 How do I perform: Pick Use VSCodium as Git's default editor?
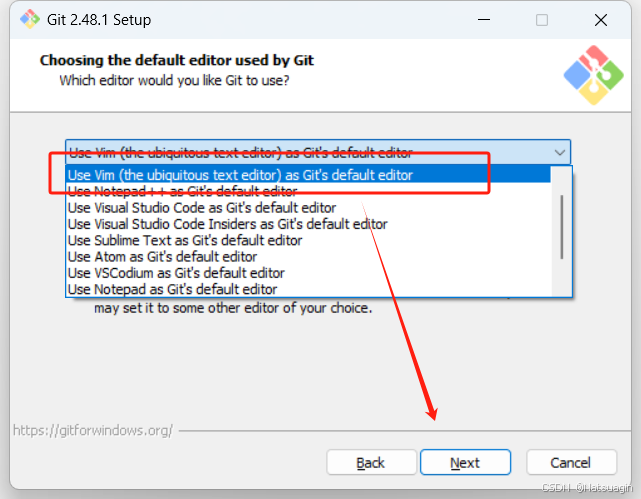[x=308, y=273]
